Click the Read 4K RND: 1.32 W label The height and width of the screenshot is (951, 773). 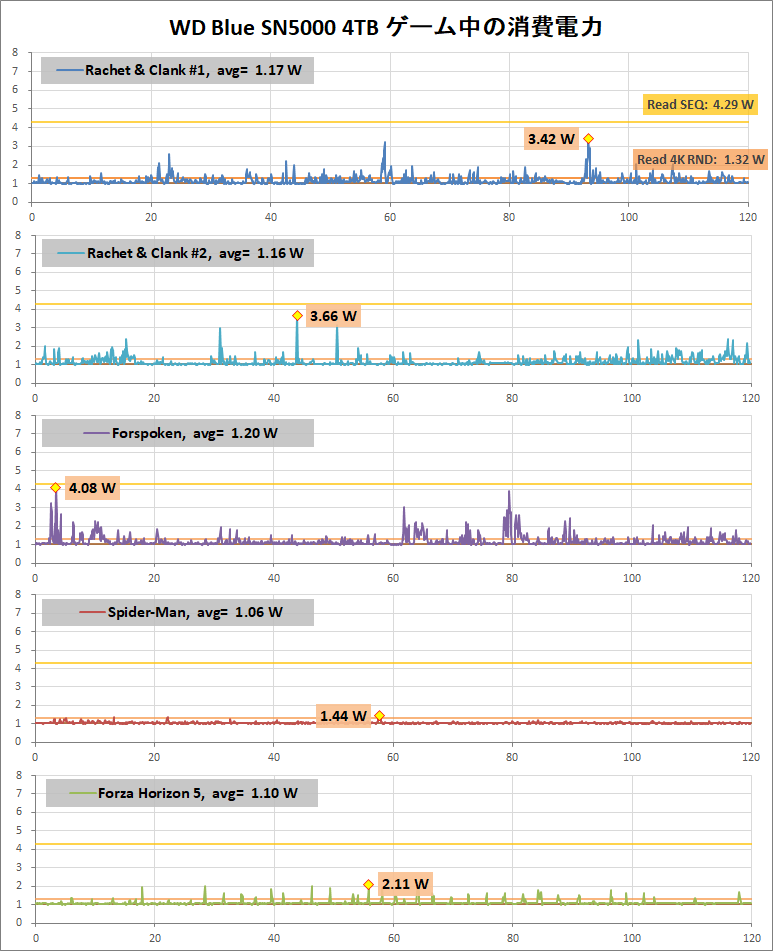(x=700, y=160)
